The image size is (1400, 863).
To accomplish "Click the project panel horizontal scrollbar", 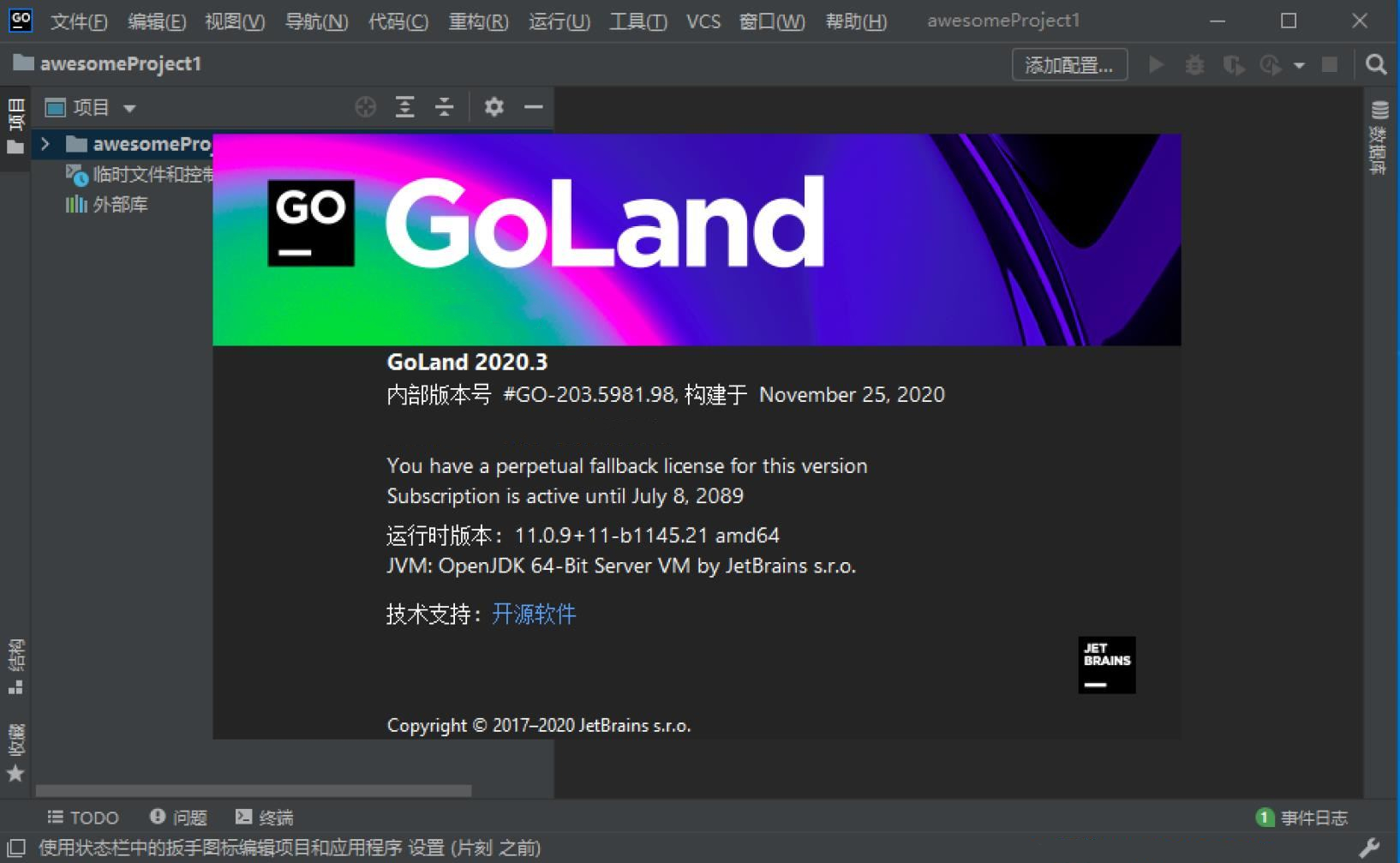I will point(254,790).
